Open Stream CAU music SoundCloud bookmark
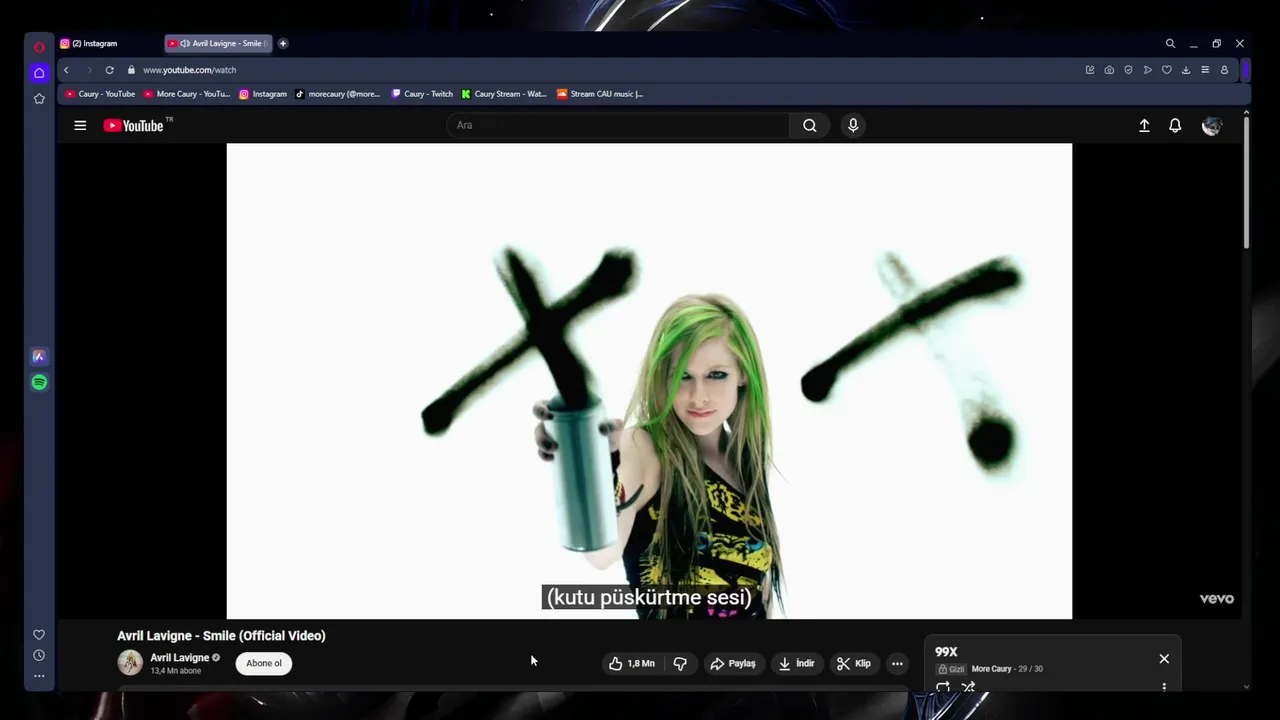This screenshot has width=1280, height=720. click(600, 94)
